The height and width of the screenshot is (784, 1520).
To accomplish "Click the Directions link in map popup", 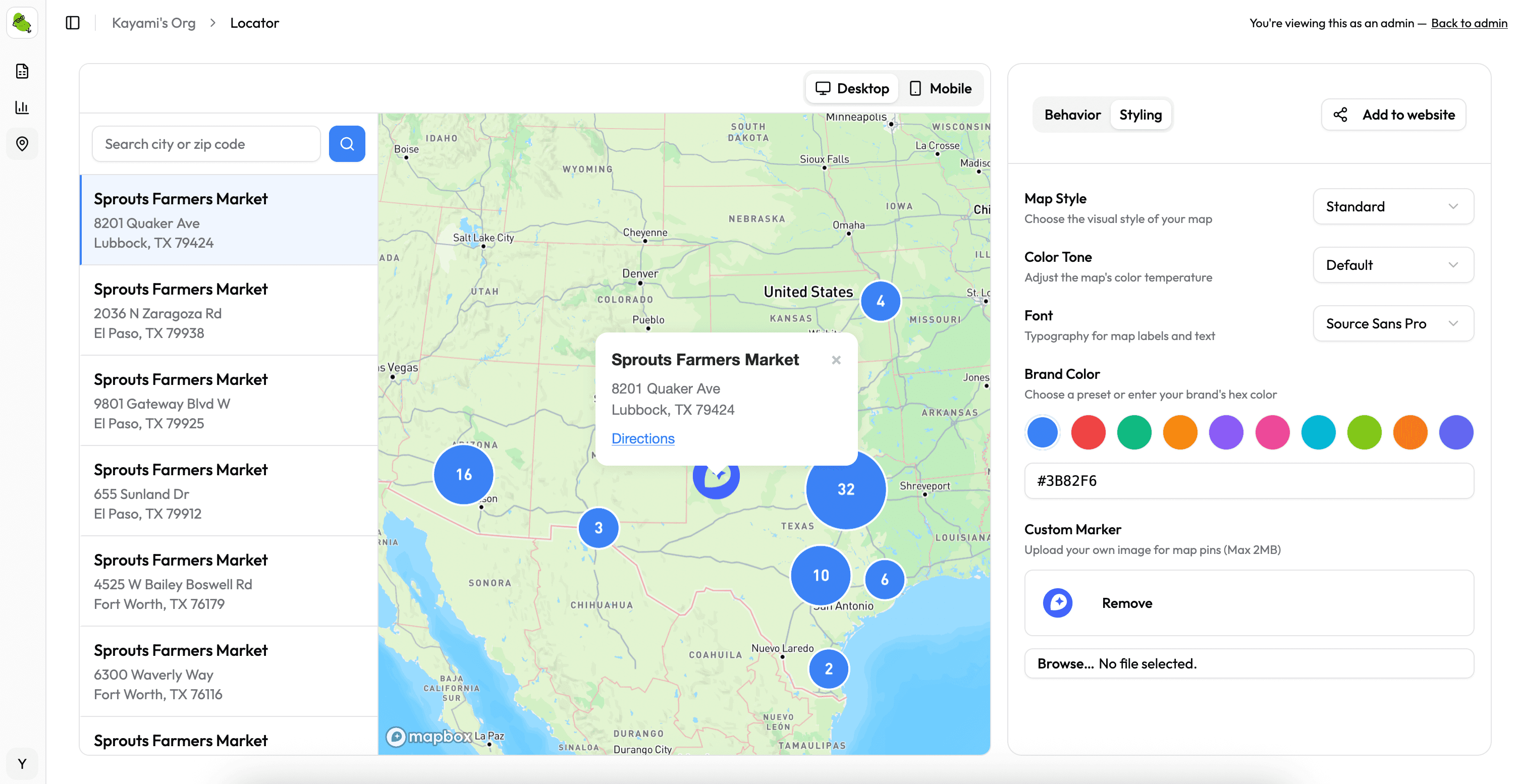I will (x=642, y=438).
